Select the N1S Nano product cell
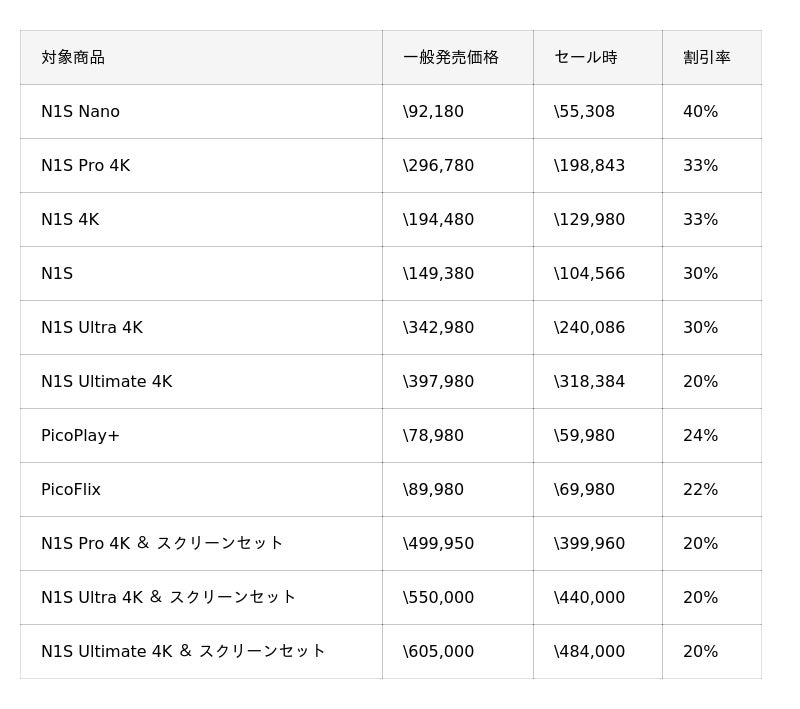Screen dimensions: 800x709 (80, 112)
